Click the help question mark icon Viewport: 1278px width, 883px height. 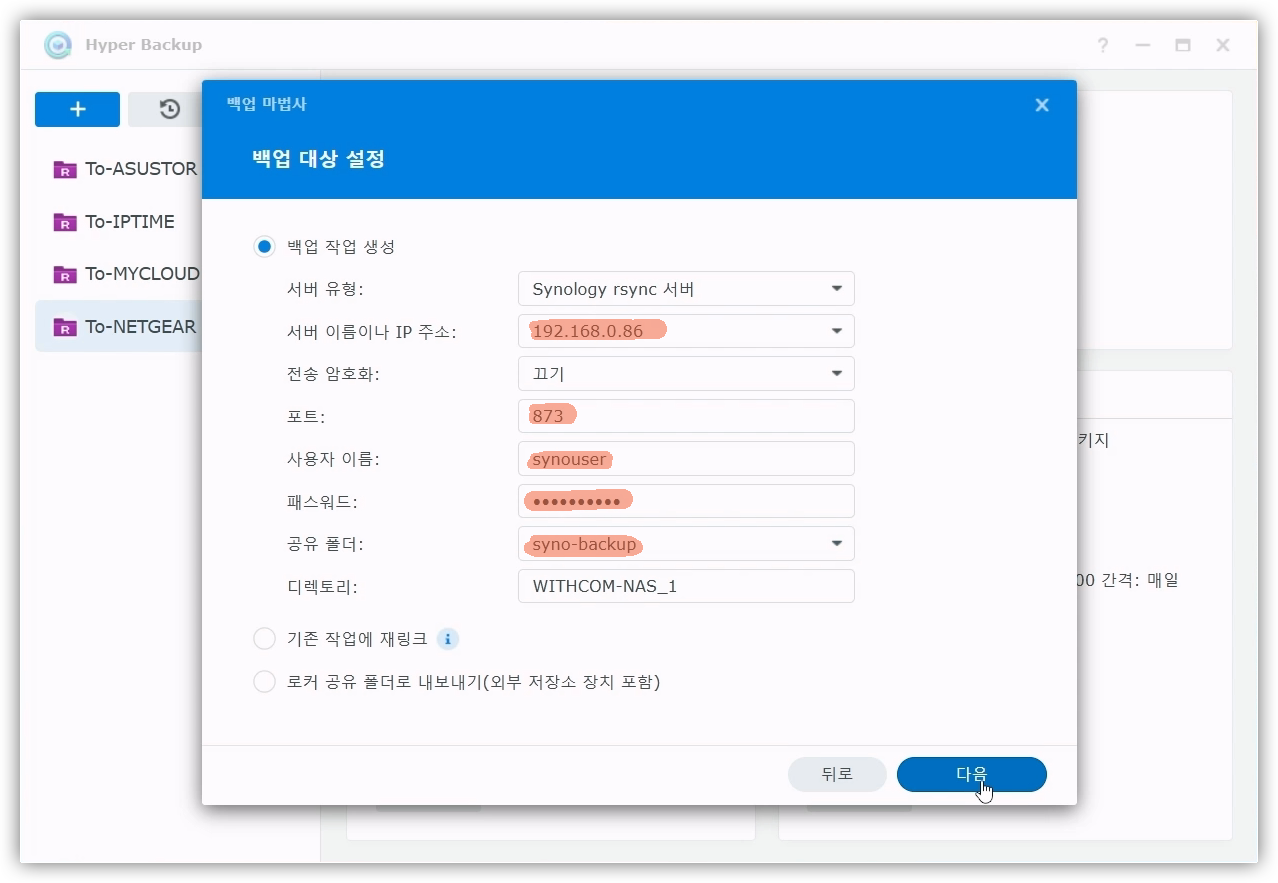click(x=1102, y=45)
